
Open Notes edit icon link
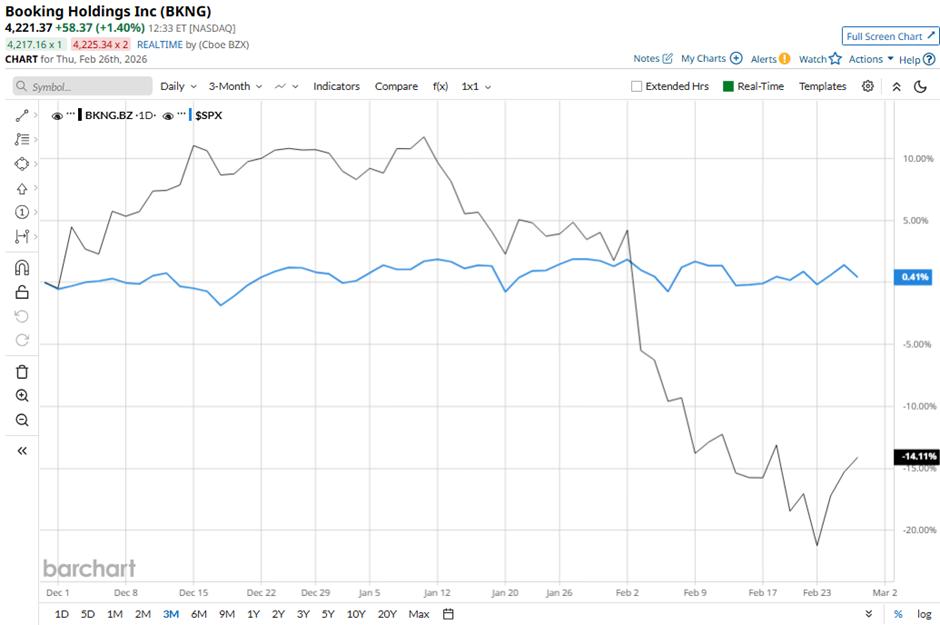(653, 59)
